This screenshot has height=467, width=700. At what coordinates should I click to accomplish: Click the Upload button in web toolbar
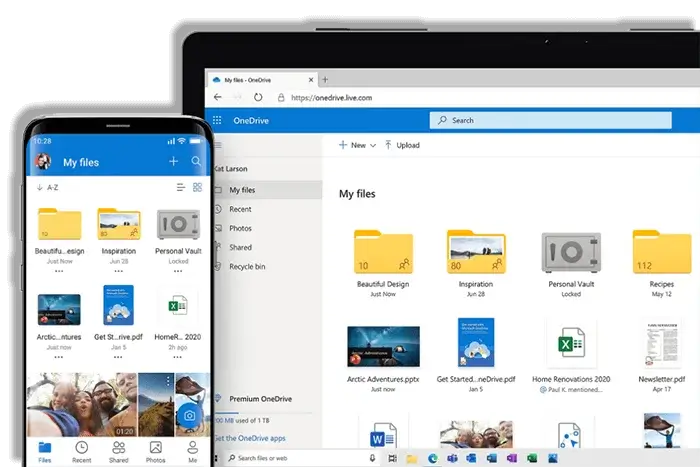coord(402,145)
